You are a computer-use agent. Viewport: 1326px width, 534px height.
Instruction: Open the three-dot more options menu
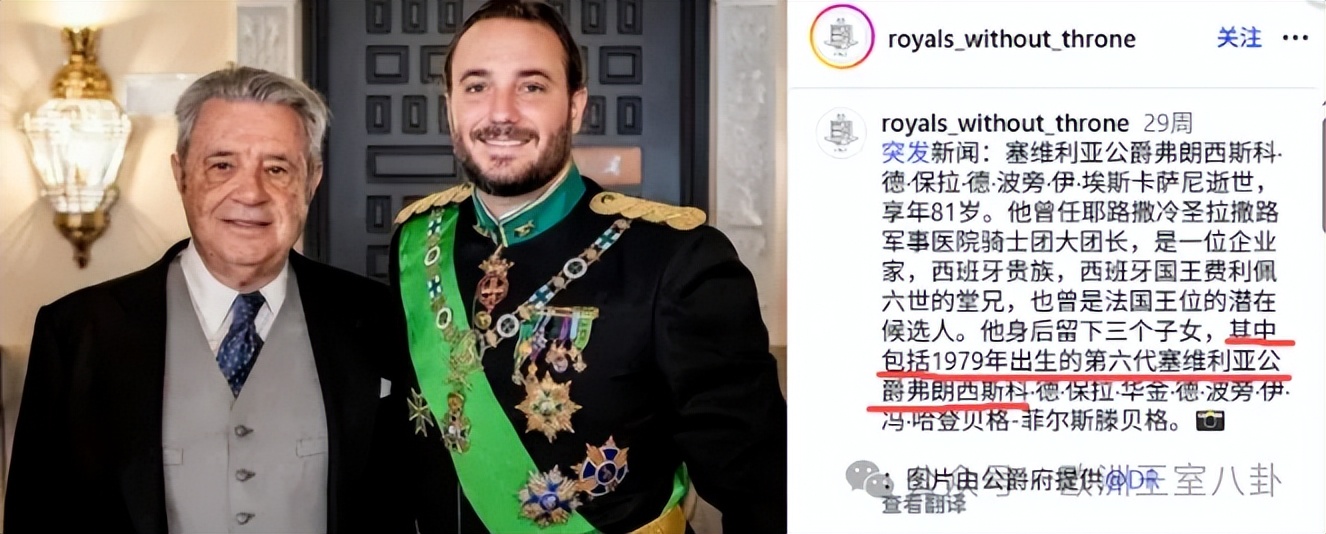[x=1298, y=38]
